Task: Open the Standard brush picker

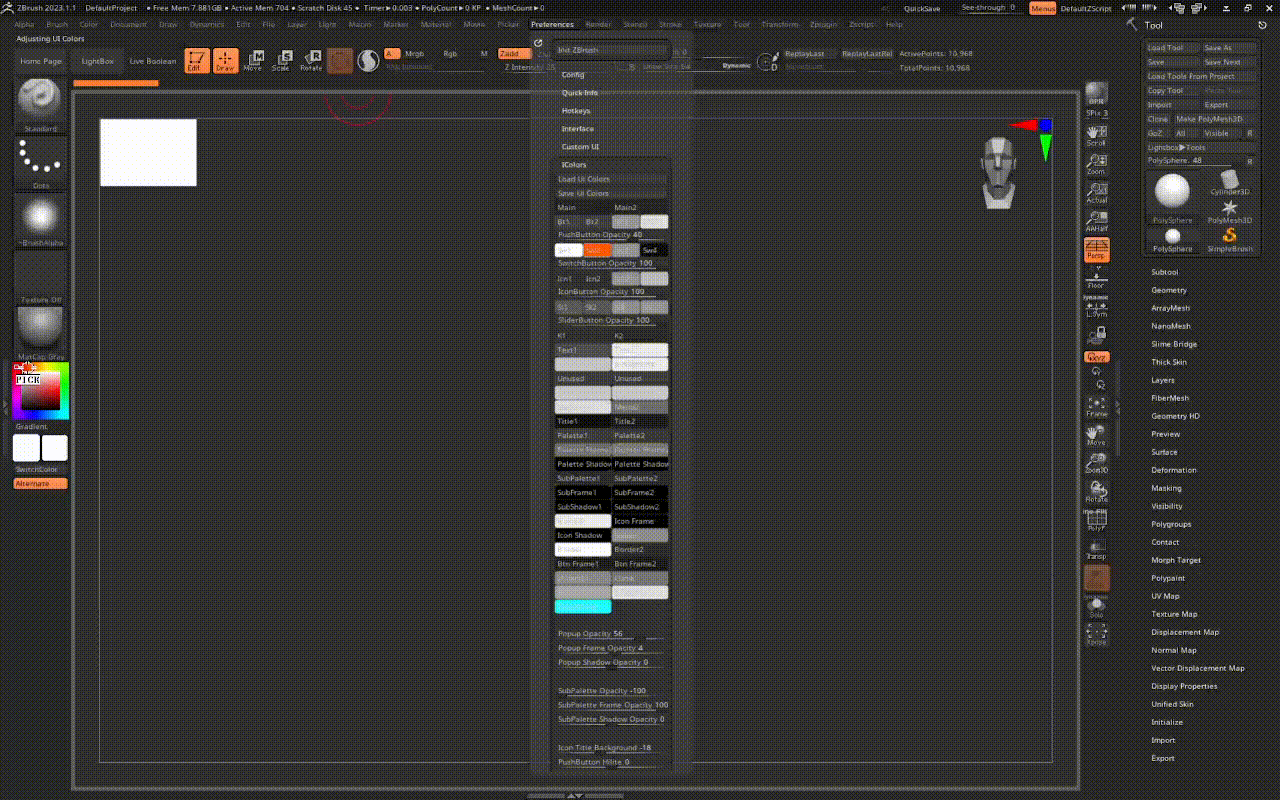Action: (40, 105)
